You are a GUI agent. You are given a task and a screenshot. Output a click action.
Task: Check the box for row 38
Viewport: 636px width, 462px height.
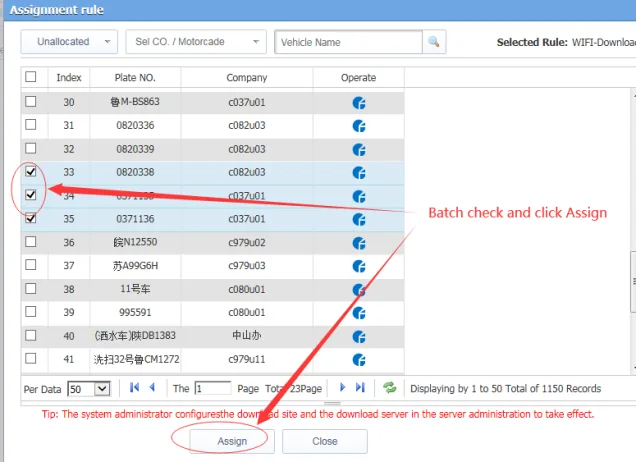tap(31, 288)
